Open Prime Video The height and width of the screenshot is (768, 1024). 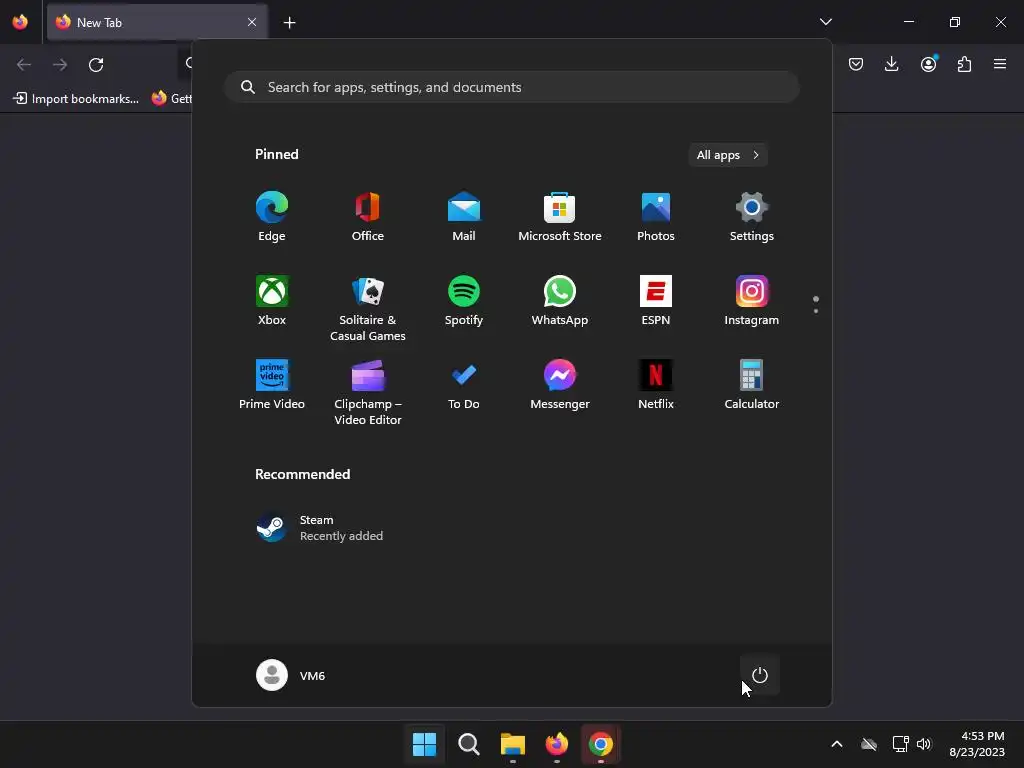(x=272, y=385)
